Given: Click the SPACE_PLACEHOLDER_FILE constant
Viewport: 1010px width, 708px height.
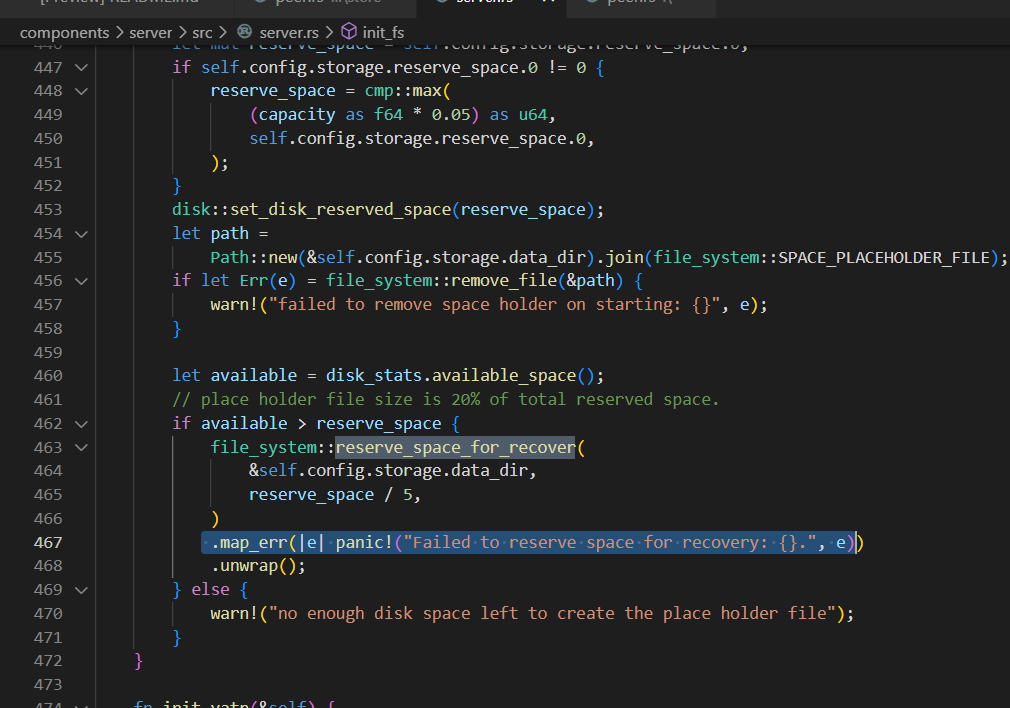Looking at the screenshot, I should tap(887, 257).
